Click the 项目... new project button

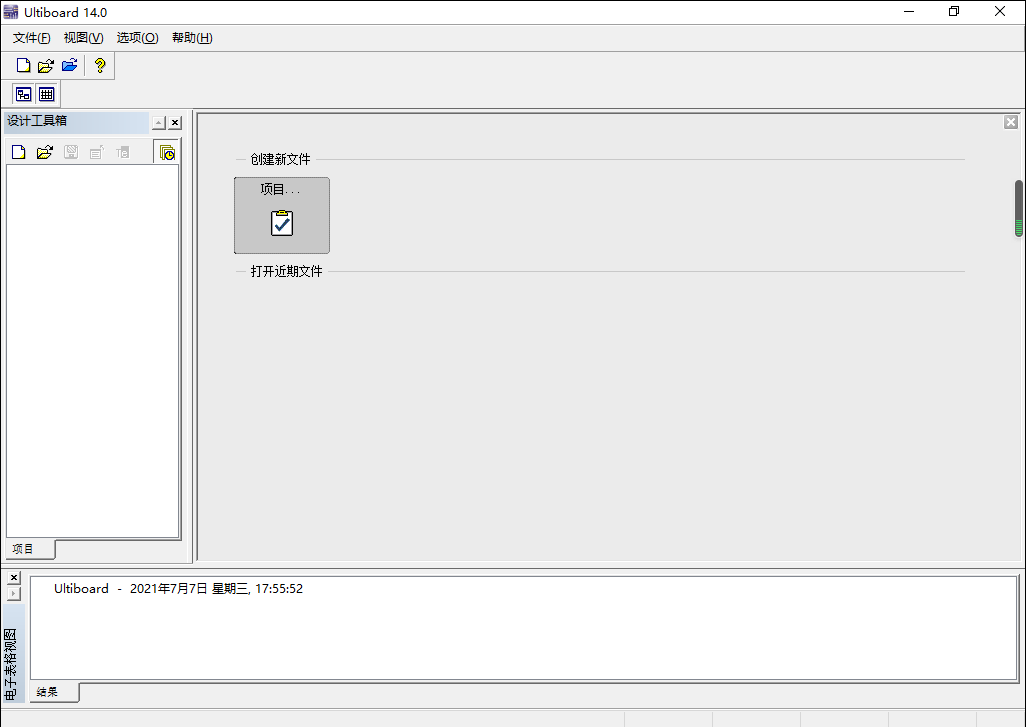(281, 215)
